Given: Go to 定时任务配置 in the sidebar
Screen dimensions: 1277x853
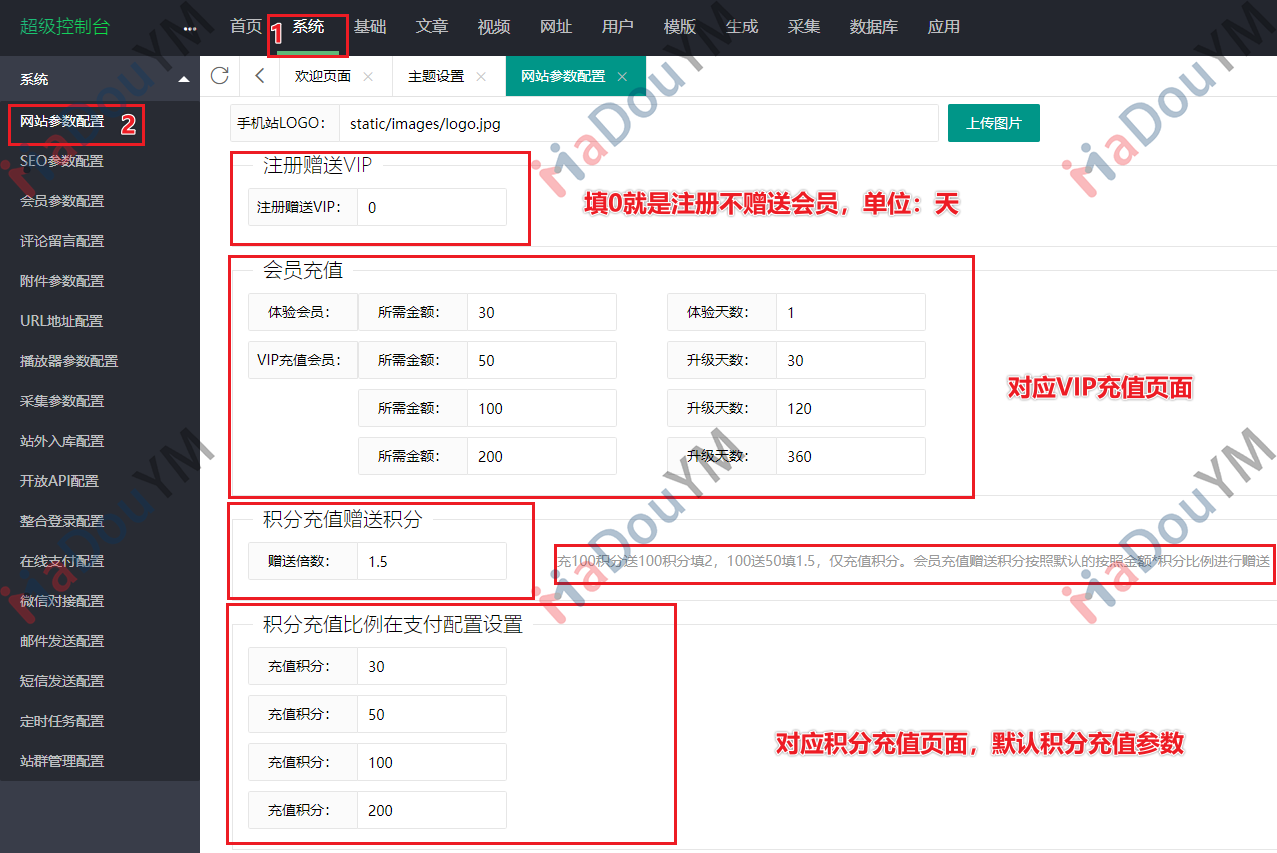Looking at the screenshot, I should click(62, 721).
